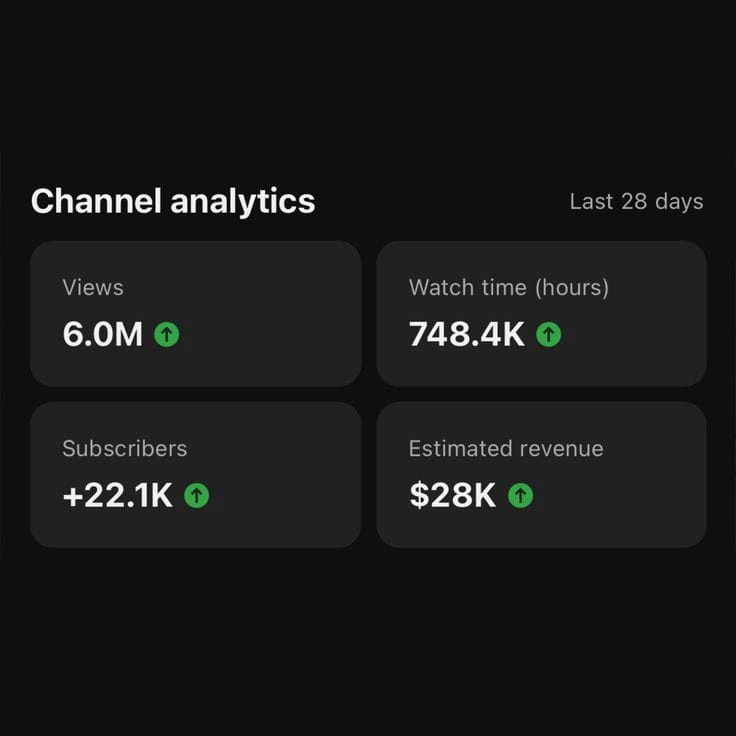Click the up arrow icon beside +22.1K
The height and width of the screenshot is (736, 736).
pos(197,495)
